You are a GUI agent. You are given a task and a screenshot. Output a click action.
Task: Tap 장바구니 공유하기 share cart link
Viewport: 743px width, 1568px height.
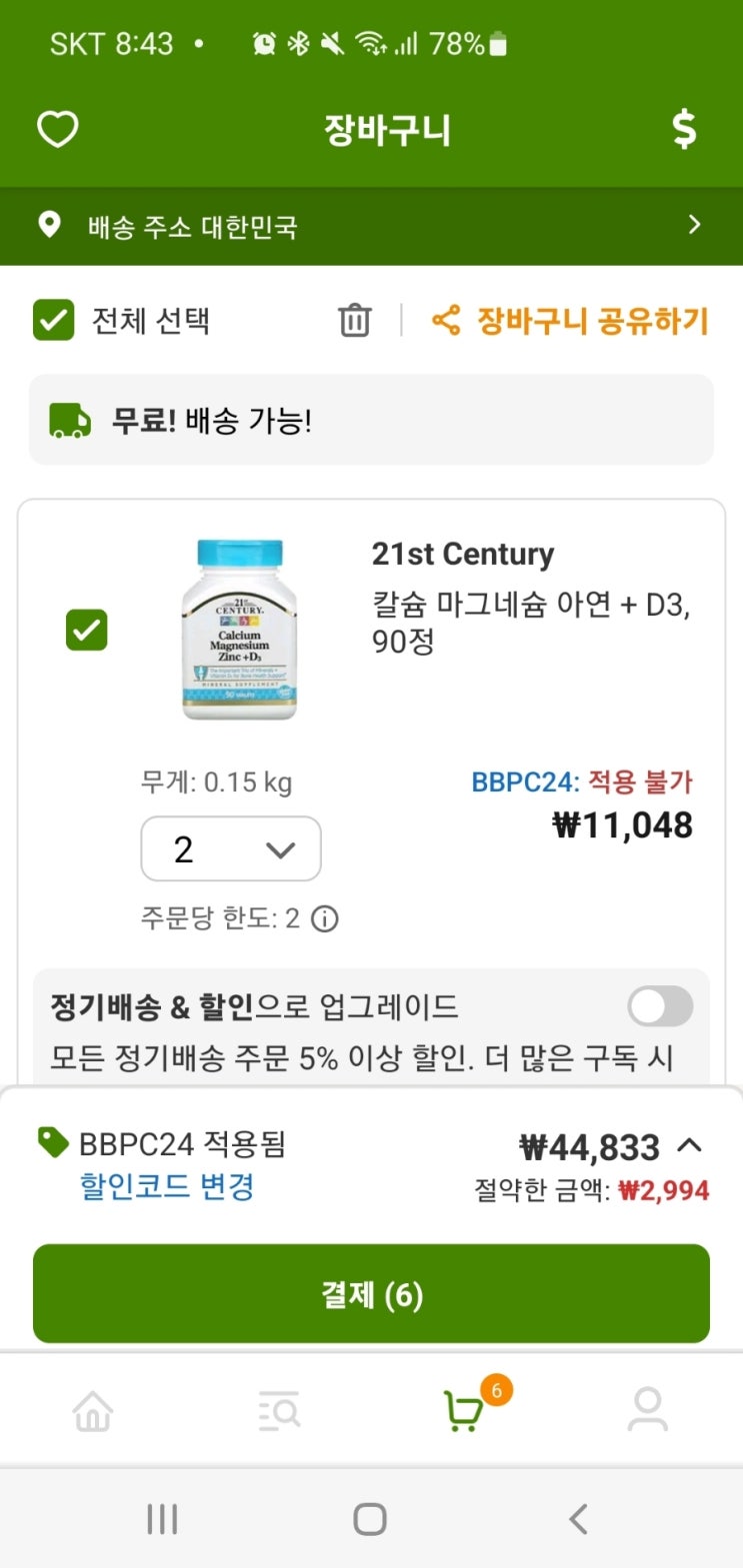[x=592, y=321]
